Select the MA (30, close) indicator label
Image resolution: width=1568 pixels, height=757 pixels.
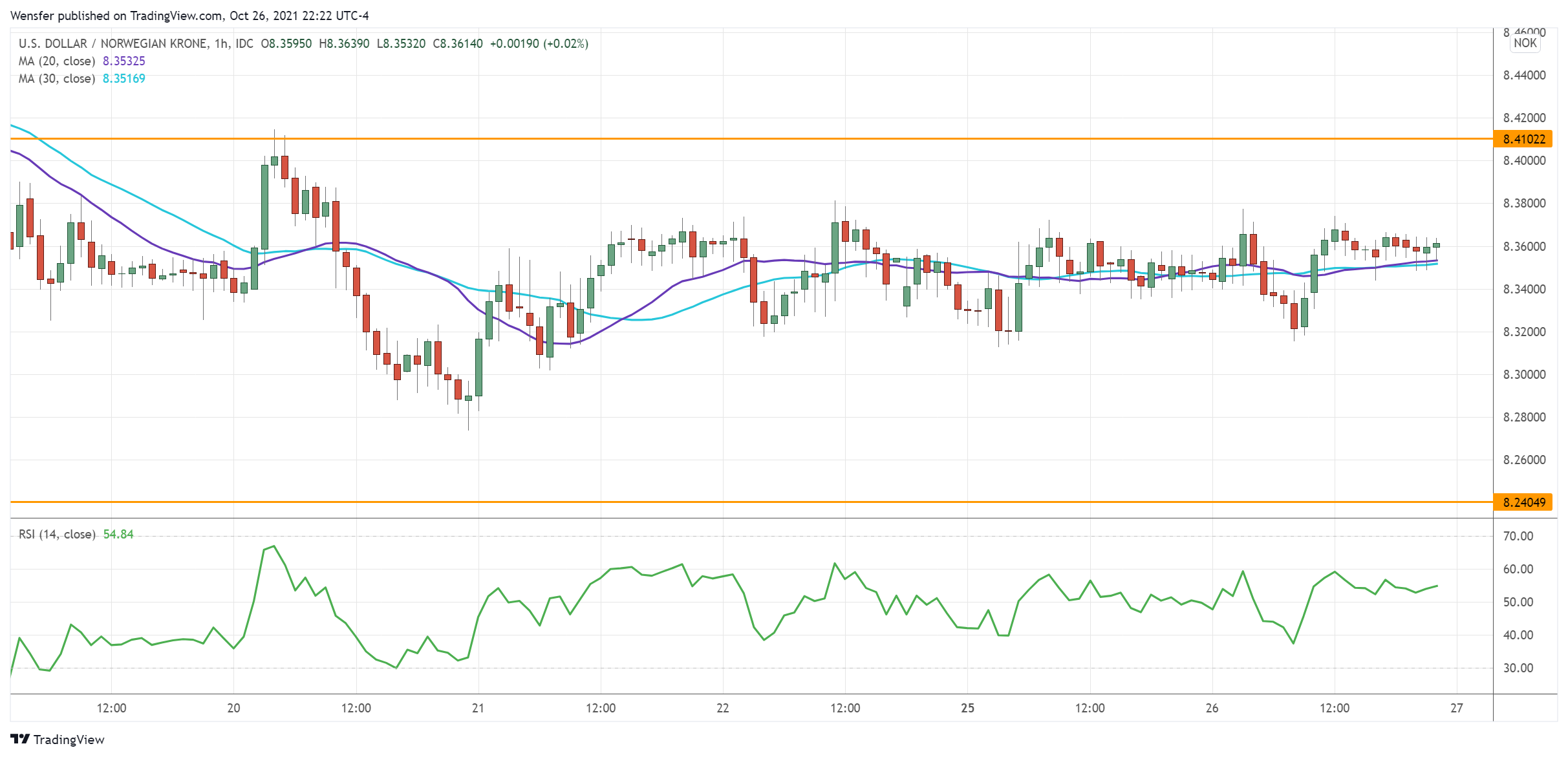pyautogui.click(x=57, y=78)
